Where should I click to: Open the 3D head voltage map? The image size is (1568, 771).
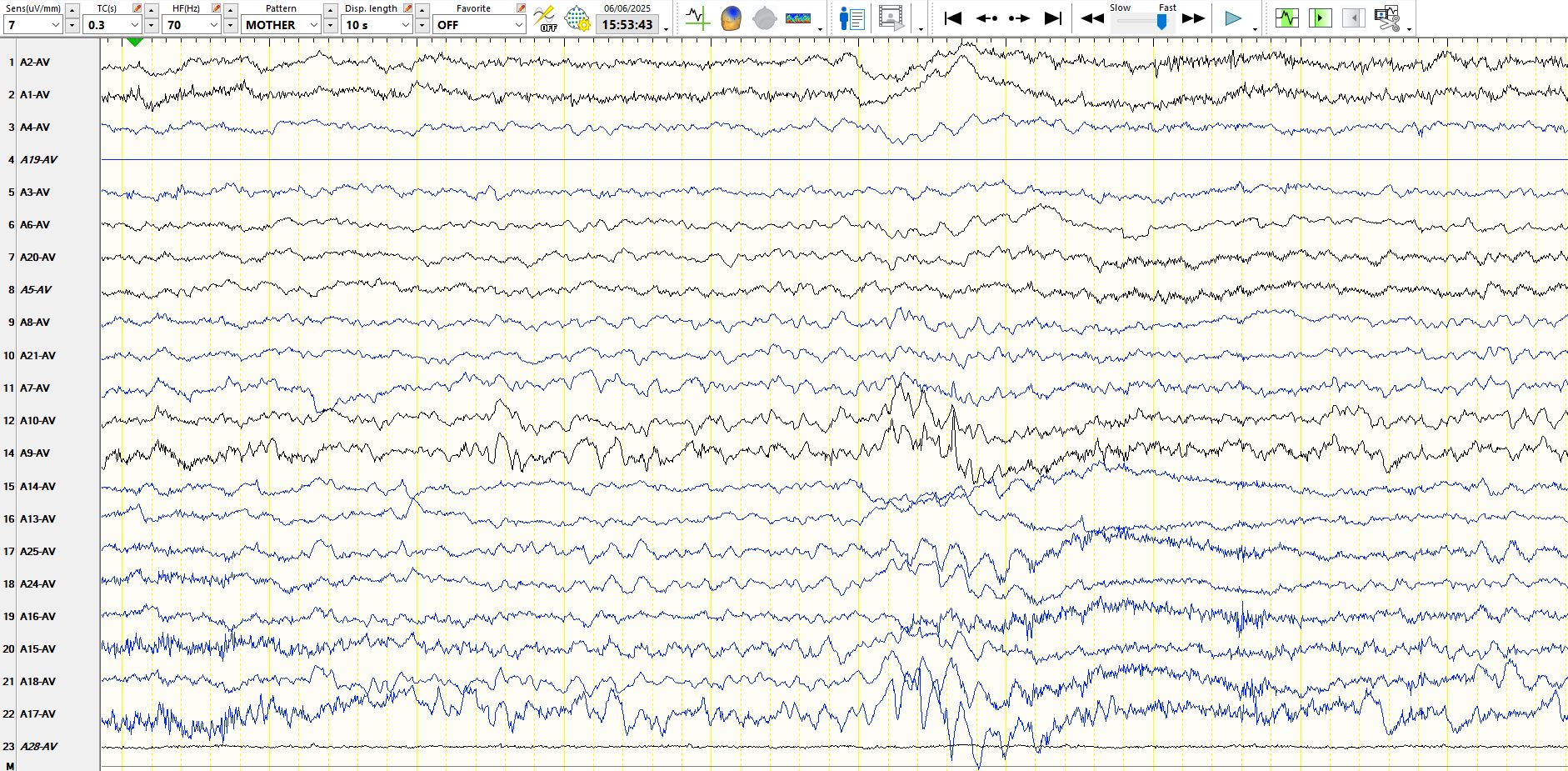[x=731, y=18]
